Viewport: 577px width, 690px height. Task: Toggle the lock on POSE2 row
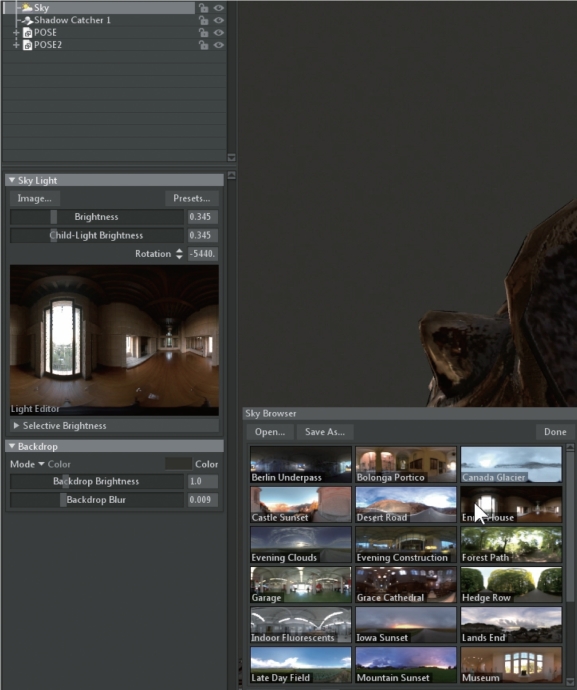(x=203, y=45)
